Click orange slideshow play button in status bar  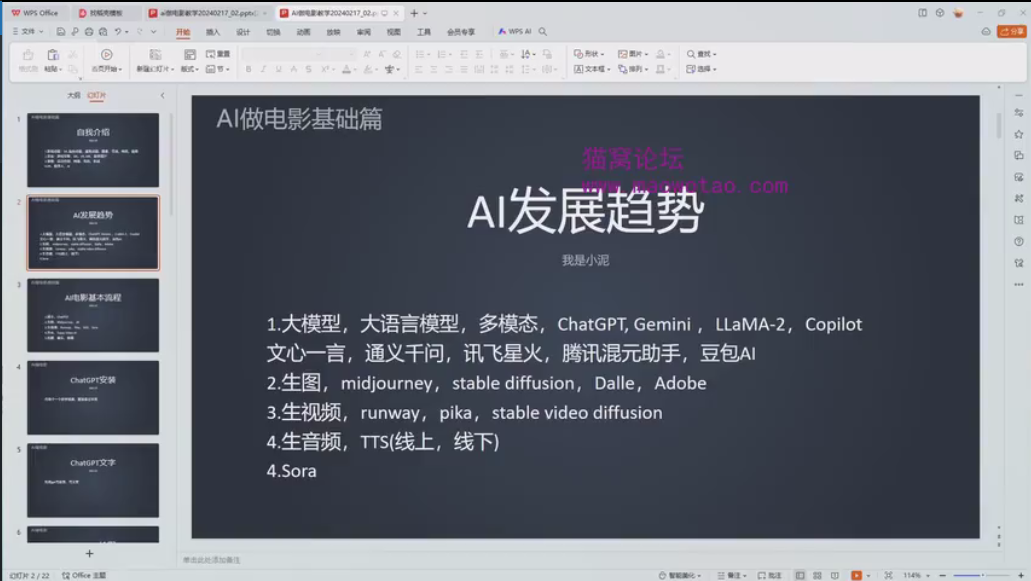point(856,575)
